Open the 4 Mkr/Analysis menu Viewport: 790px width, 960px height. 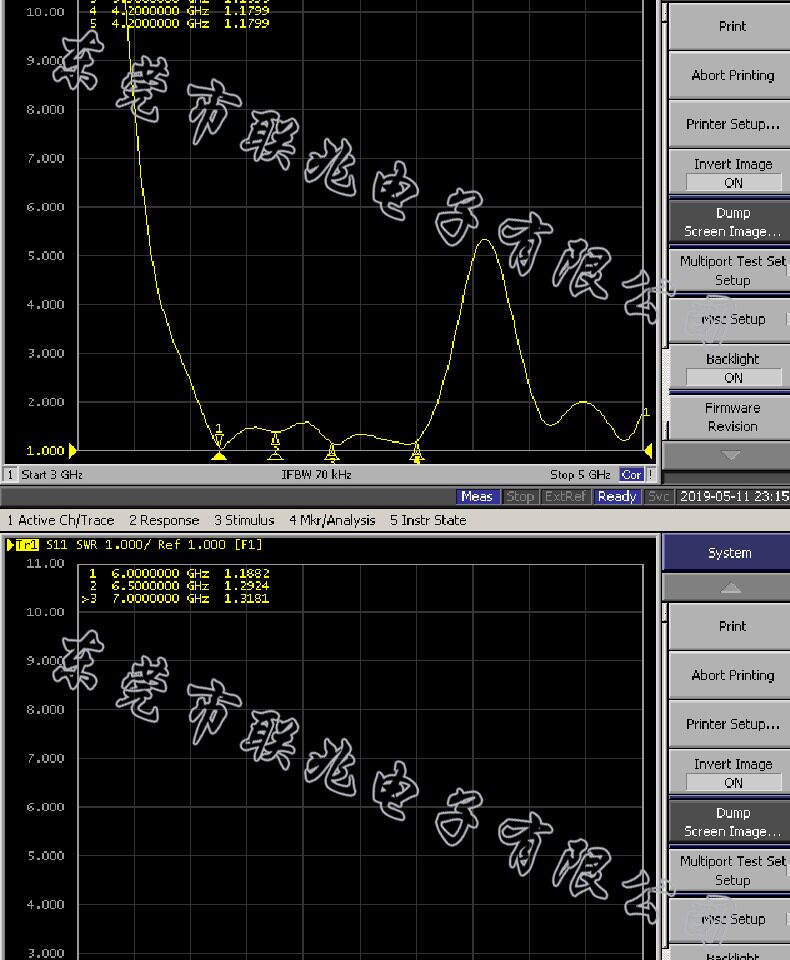coord(333,520)
